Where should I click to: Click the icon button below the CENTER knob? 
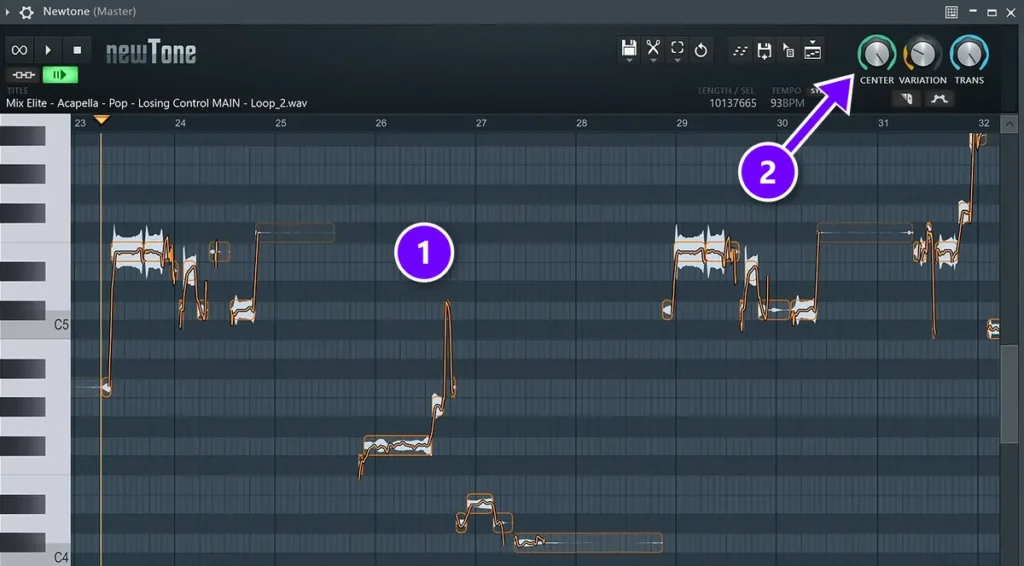coord(906,99)
